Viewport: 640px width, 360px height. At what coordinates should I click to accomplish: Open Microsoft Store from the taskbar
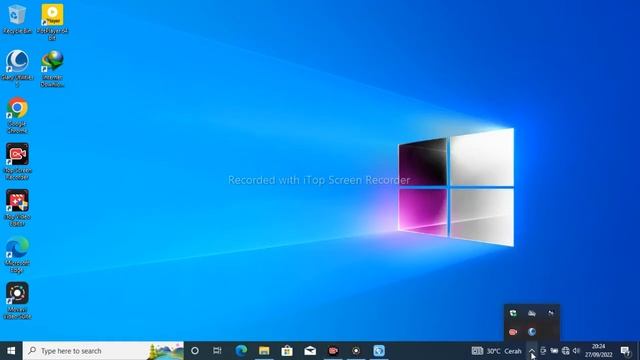coord(287,351)
